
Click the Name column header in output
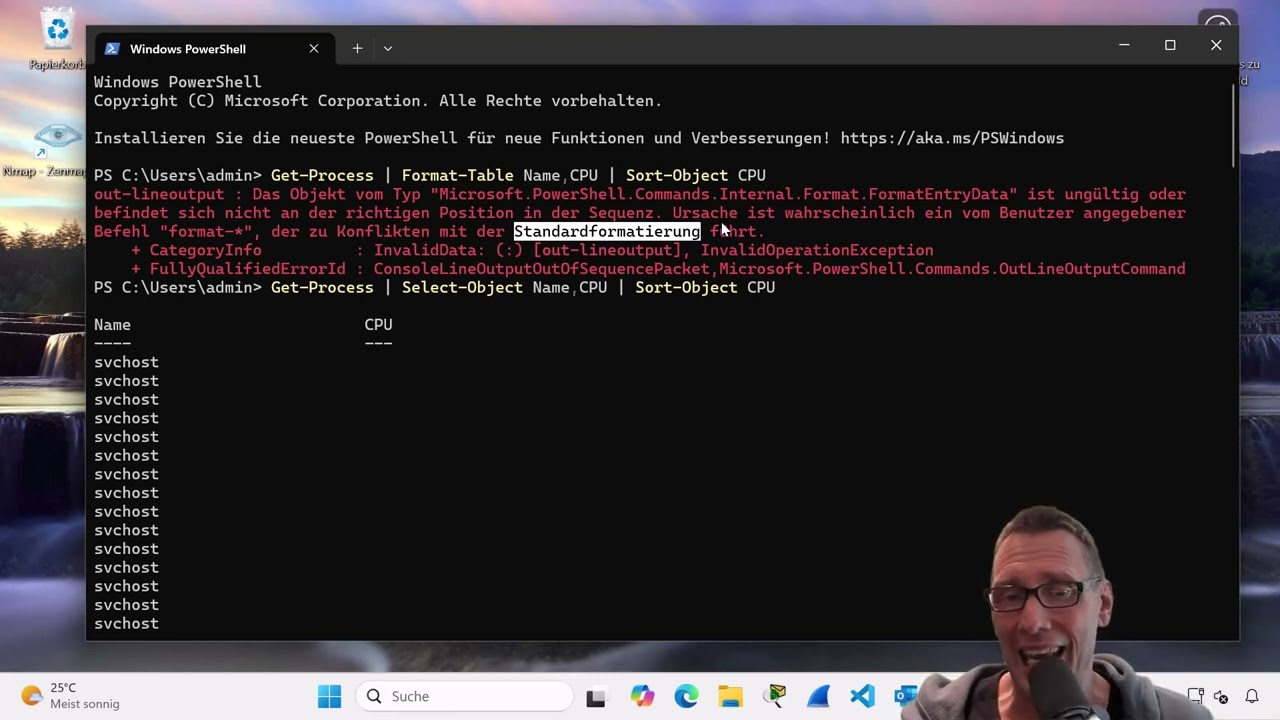(112, 325)
